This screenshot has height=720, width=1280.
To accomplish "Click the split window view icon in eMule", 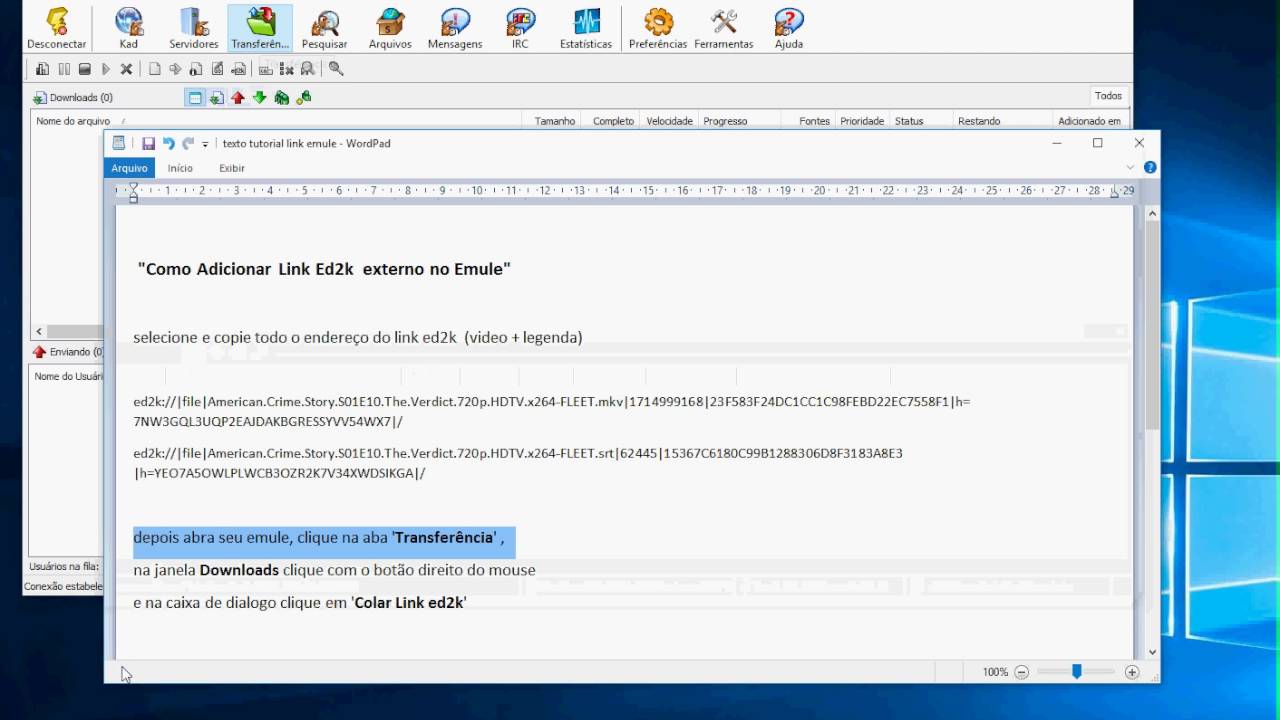I will pyautogui.click(x=195, y=97).
